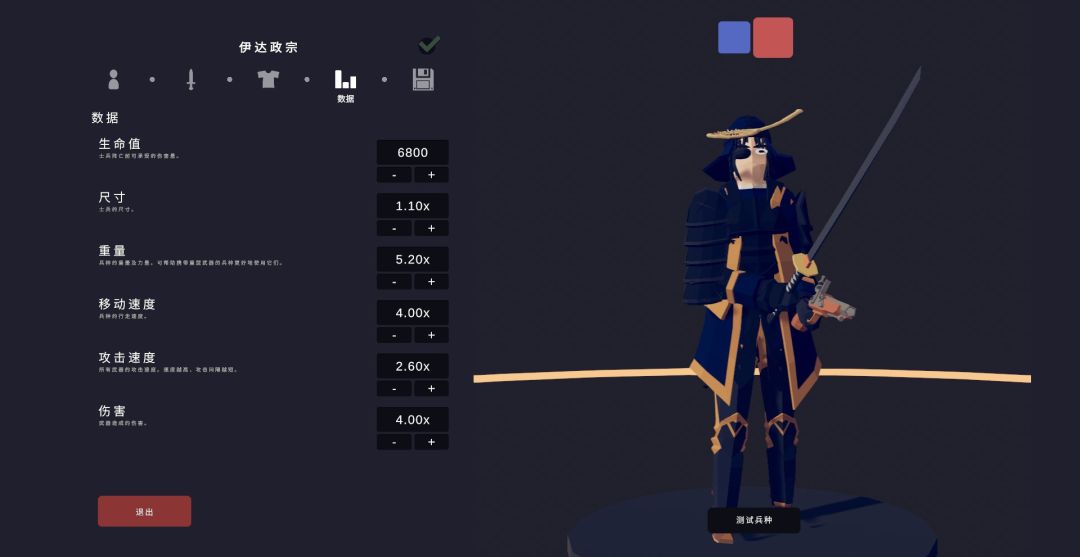Screen dimensions: 1080x557
Task: Click the 生命值 label
Action: click(120, 144)
